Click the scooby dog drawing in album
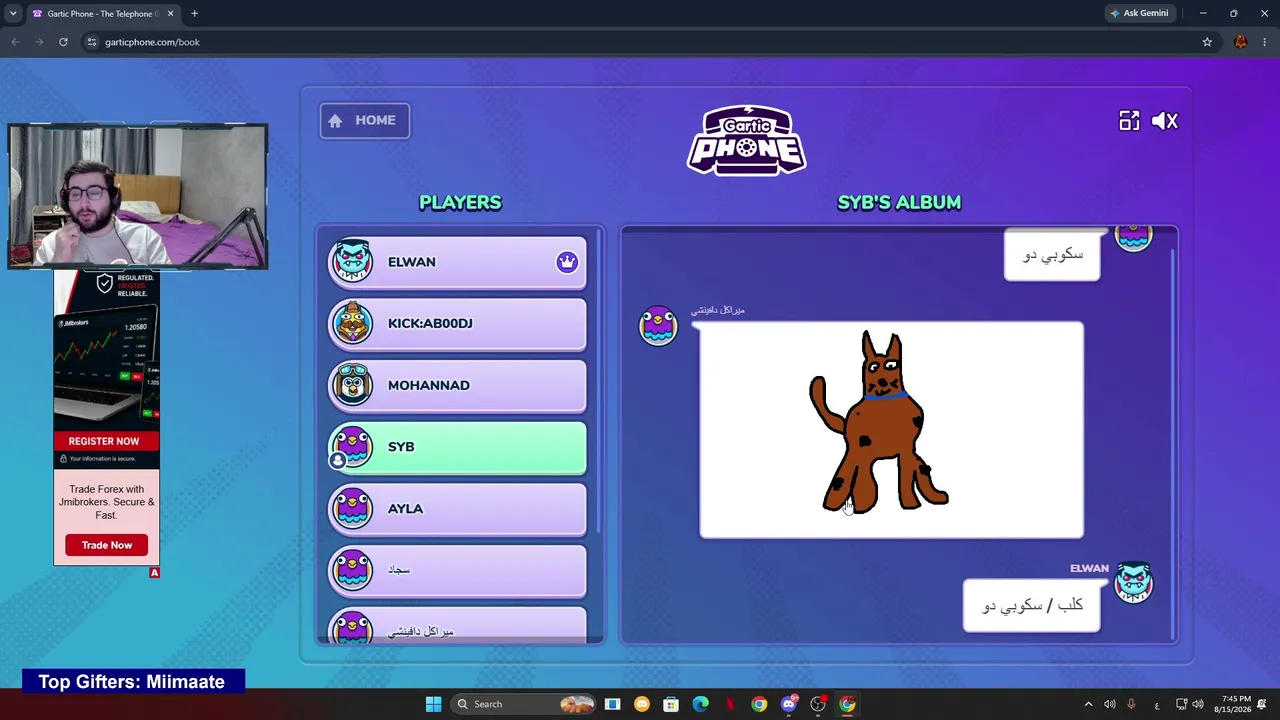The width and height of the screenshot is (1280, 720). click(891, 430)
